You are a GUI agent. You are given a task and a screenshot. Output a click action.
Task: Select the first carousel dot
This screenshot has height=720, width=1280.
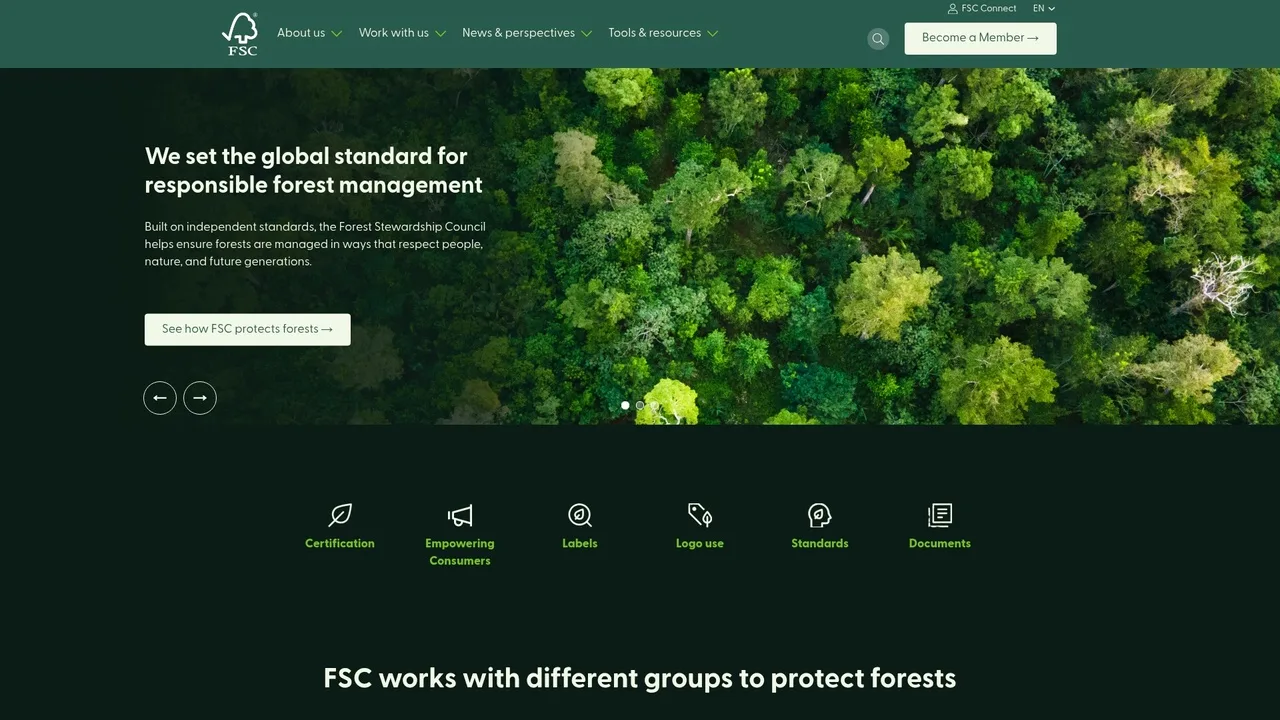(625, 405)
